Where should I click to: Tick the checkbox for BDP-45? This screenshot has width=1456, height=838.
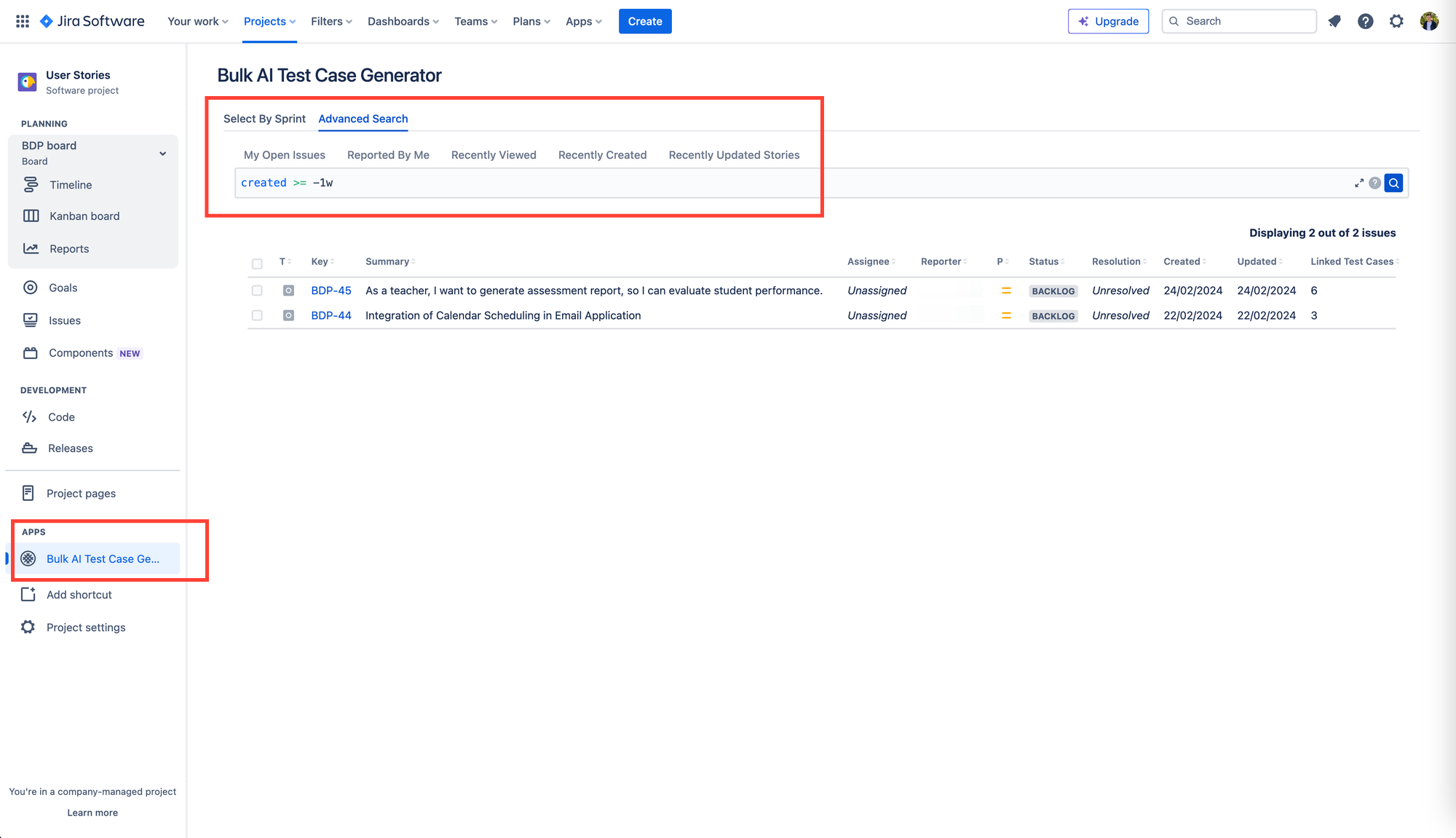257,290
